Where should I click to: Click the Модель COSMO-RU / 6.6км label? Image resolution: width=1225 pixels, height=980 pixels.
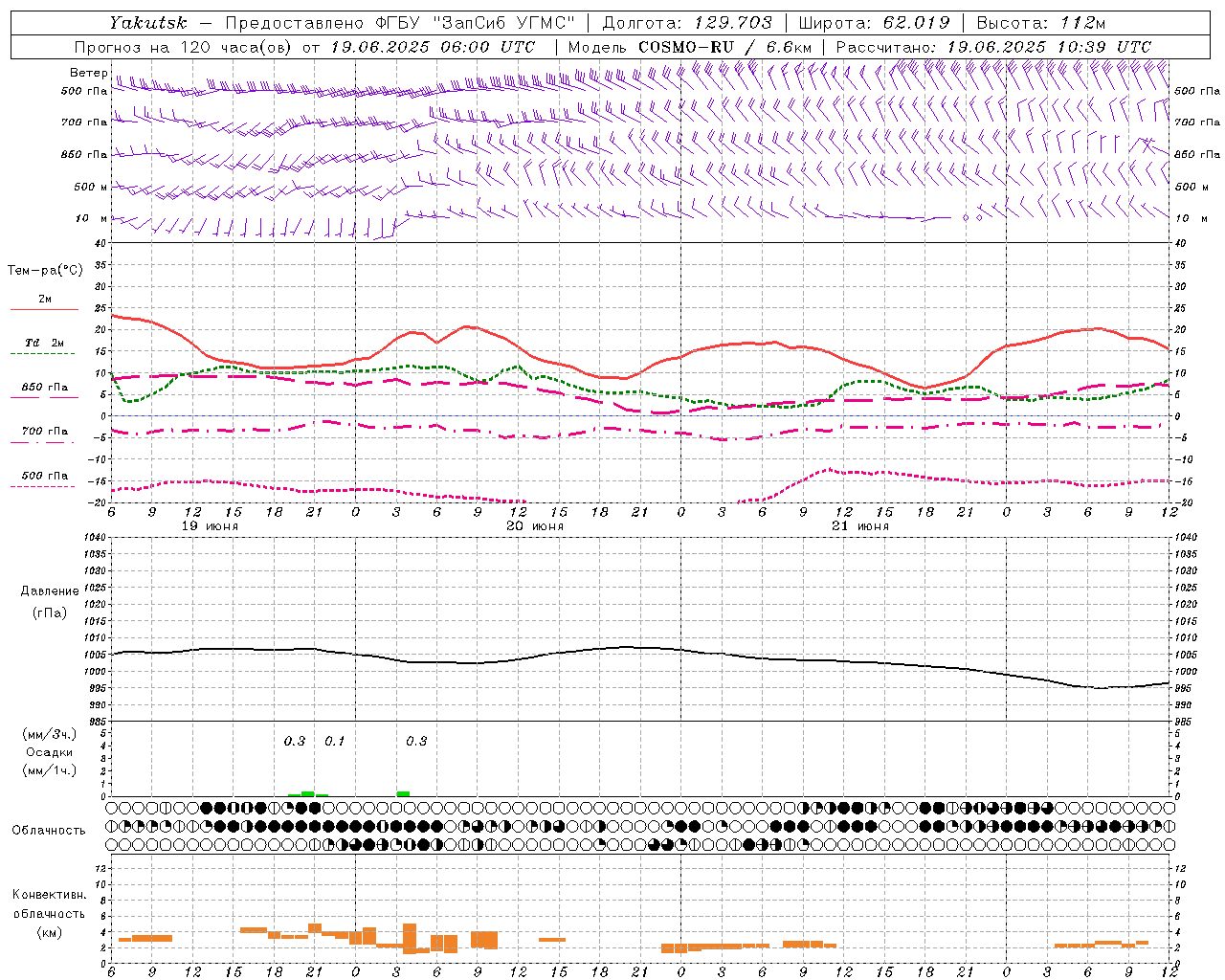(689, 47)
